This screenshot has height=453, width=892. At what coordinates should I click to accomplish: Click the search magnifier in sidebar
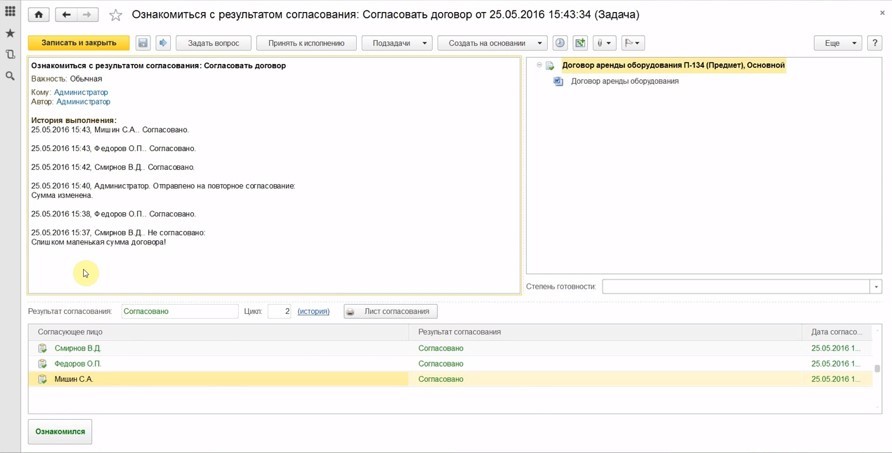click(10, 76)
